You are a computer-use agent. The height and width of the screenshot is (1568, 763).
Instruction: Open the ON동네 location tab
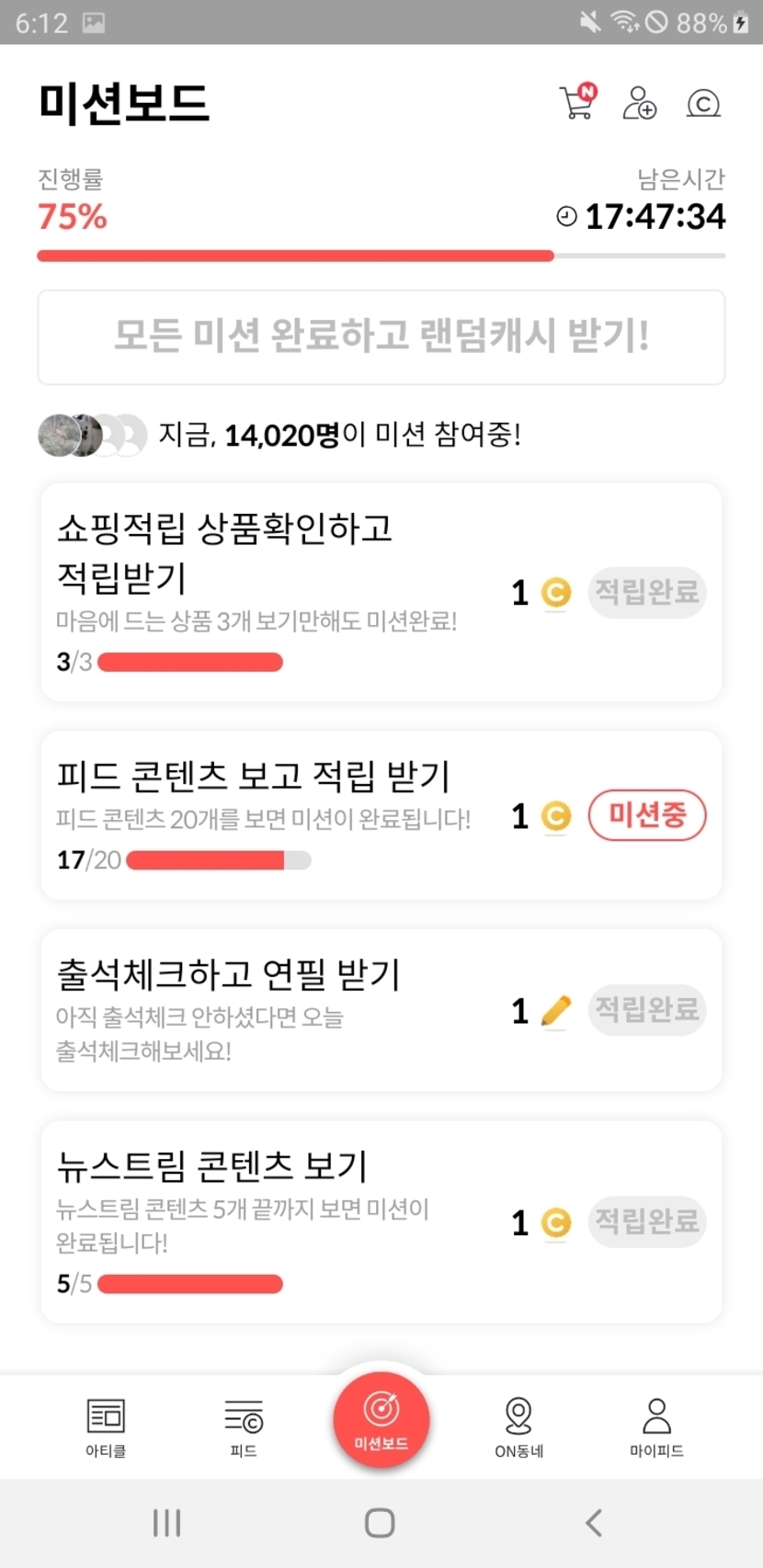click(x=518, y=1426)
